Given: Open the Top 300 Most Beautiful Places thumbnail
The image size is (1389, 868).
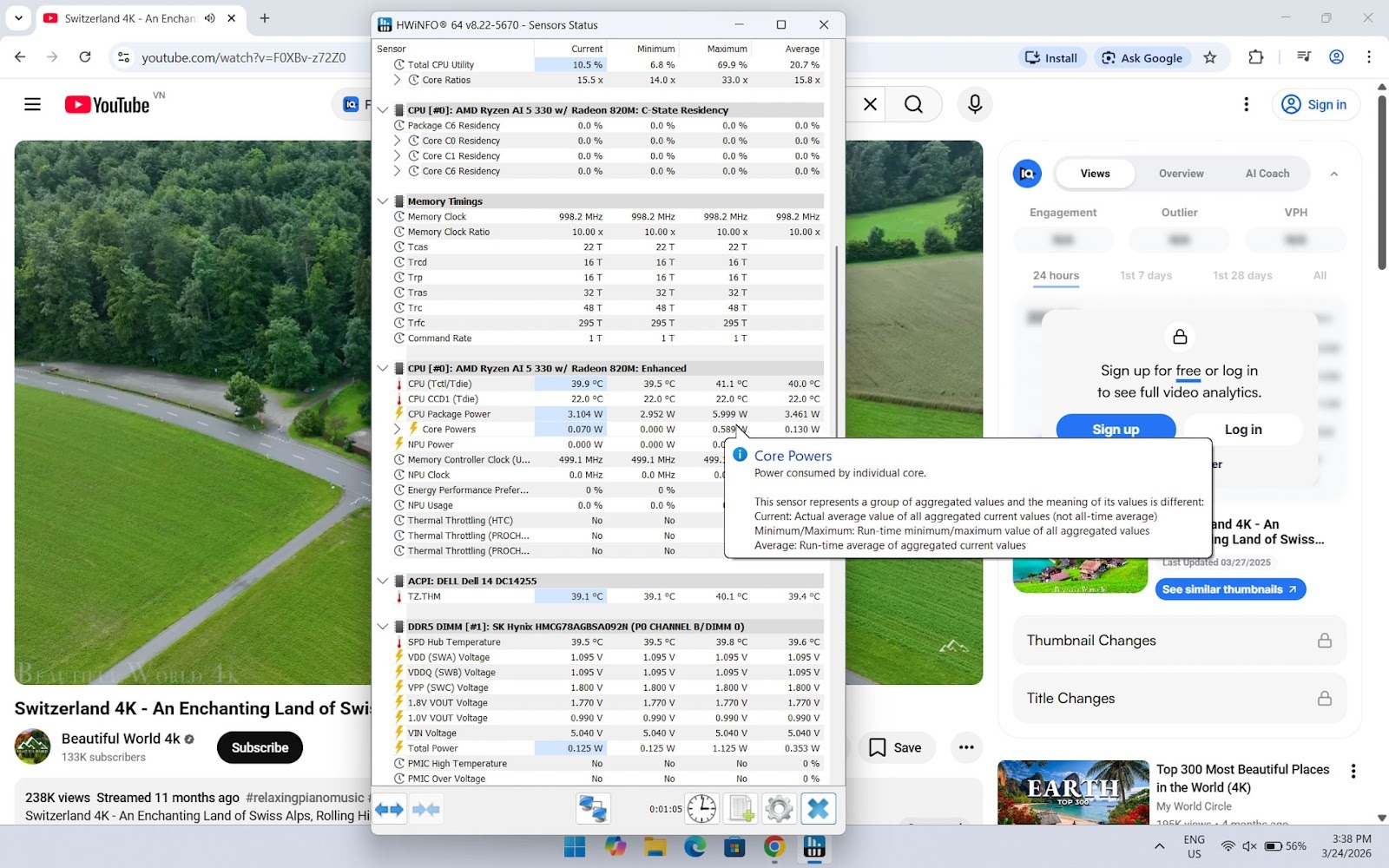Looking at the screenshot, I should click(x=1073, y=792).
